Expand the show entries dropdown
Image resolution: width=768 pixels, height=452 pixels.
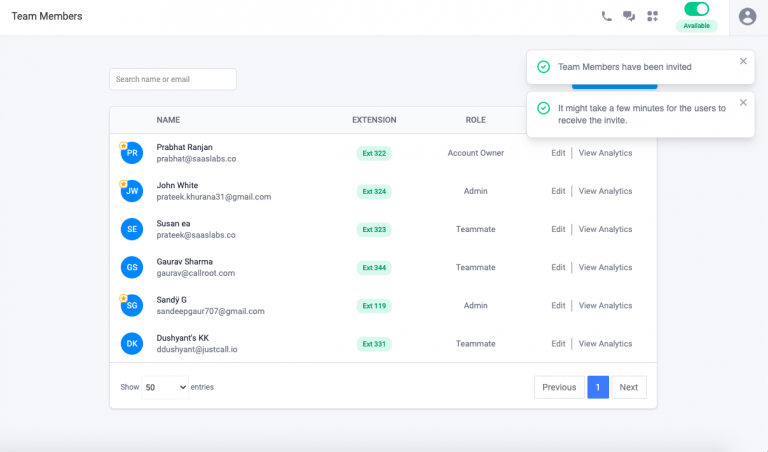click(165, 387)
